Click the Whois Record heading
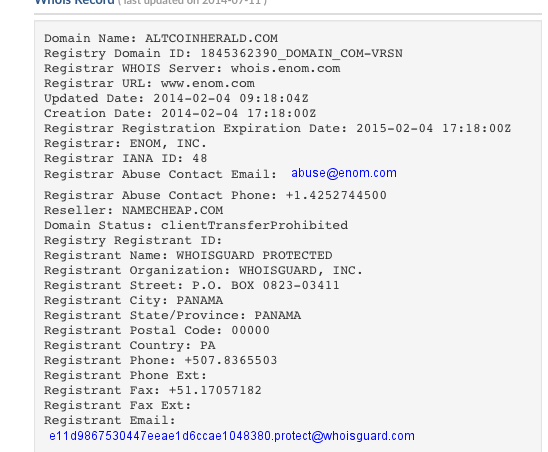Screen dimensions: 548x452 (74, 2)
